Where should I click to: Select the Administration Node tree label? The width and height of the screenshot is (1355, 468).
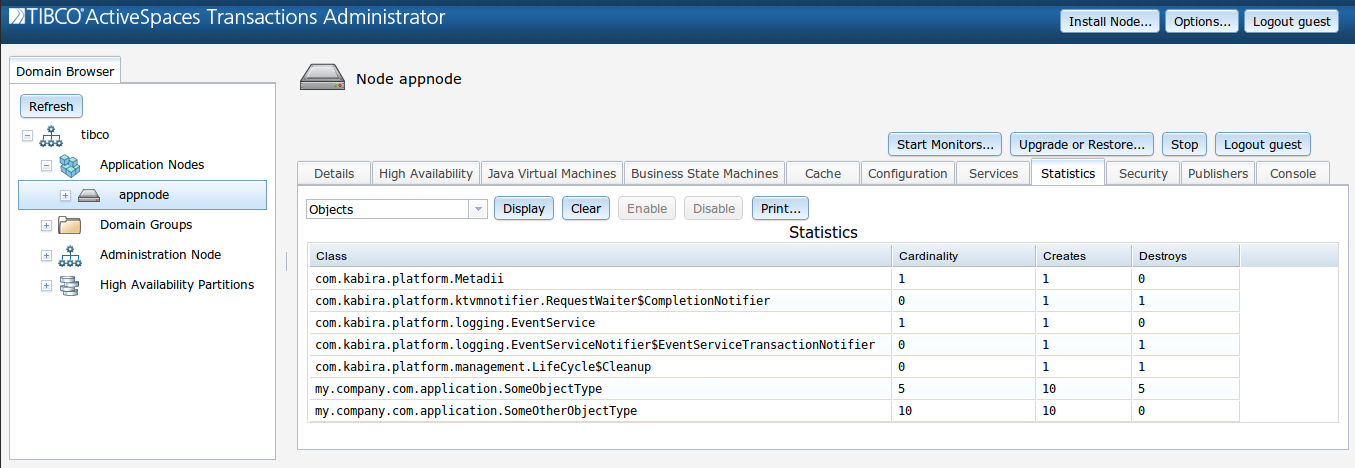tap(160, 255)
